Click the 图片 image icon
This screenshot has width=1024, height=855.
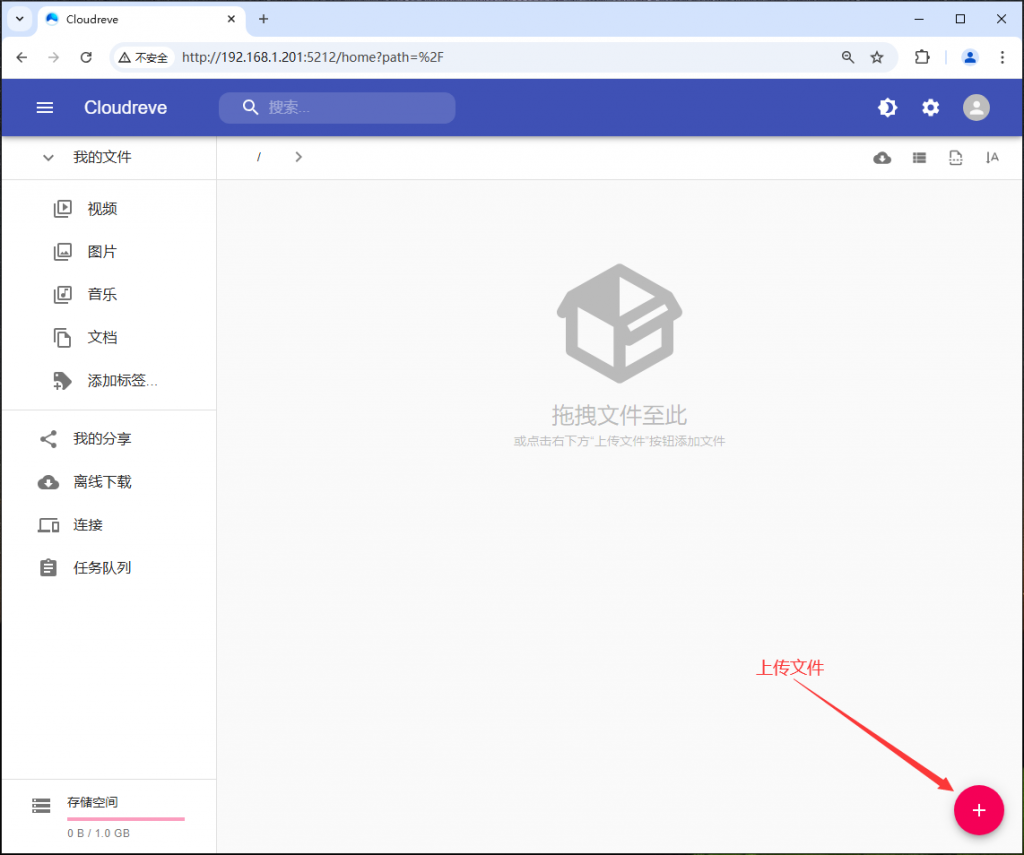tap(63, 251)
